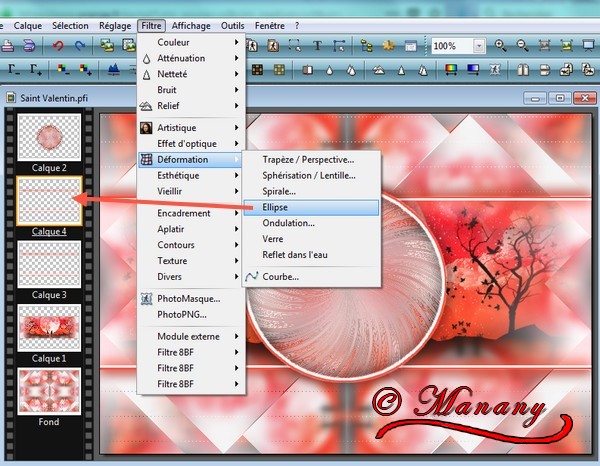600x466 pixels.
Task: Click the grayscale half-tone square icon
Action: coord(308,70)
